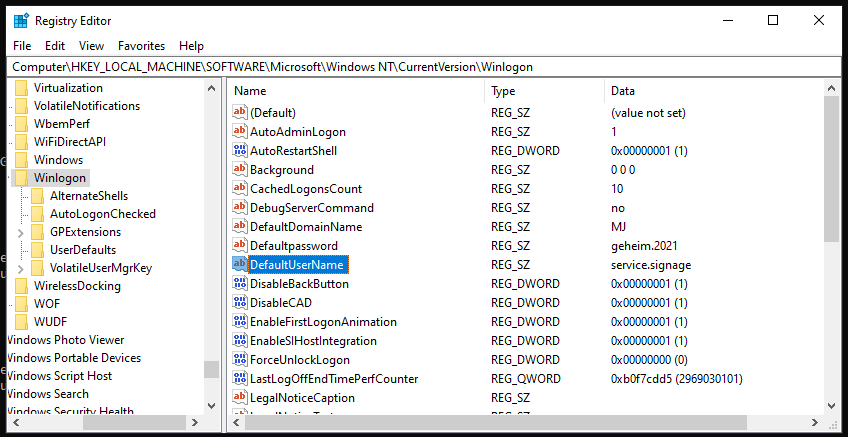
Task: Select the WOF key in tree
Action: pyautogui.click(x=47, y=304)
